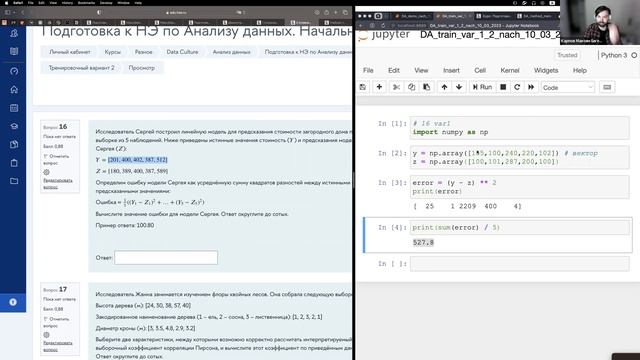Click the home icon in the blue sidebar
The height and width of the screenshot is (360, 640).
(14, 89)
